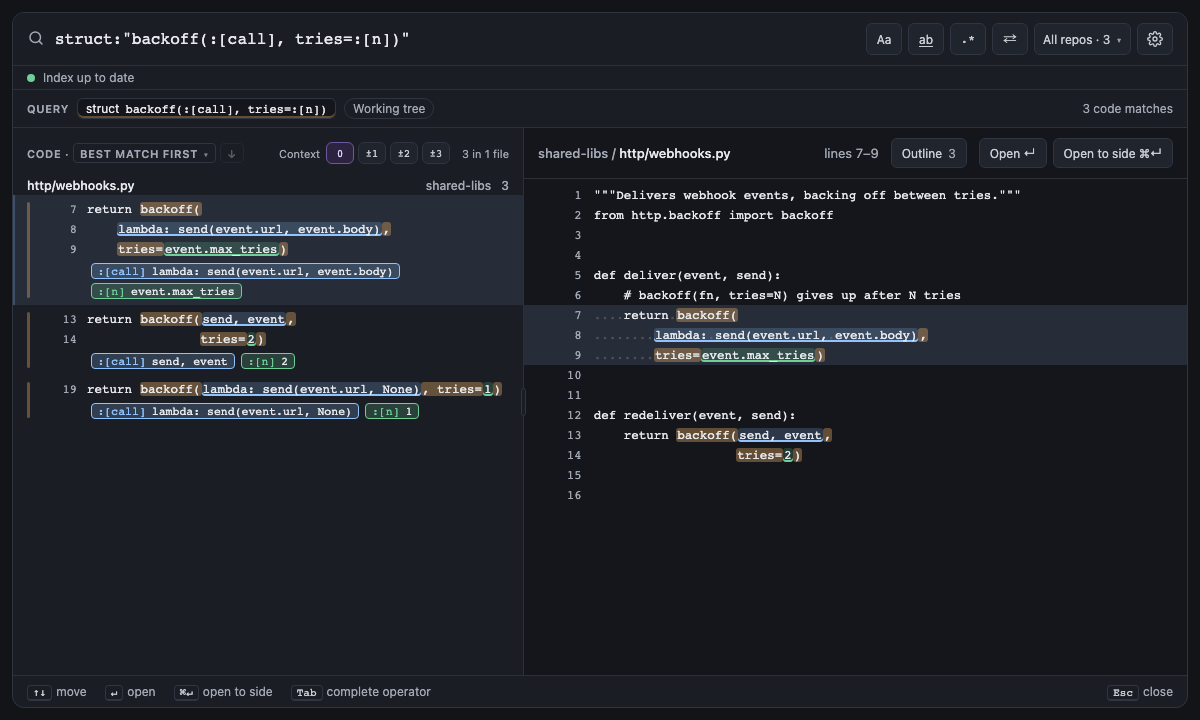
Task: Click the 3 code matches label
Action: click(x=1127, y=109)
